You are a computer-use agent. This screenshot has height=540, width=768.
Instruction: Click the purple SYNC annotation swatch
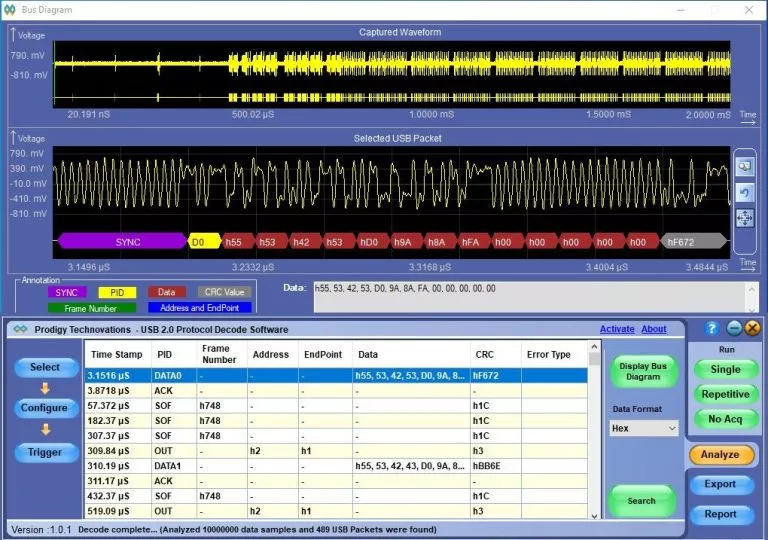point(66,292)
